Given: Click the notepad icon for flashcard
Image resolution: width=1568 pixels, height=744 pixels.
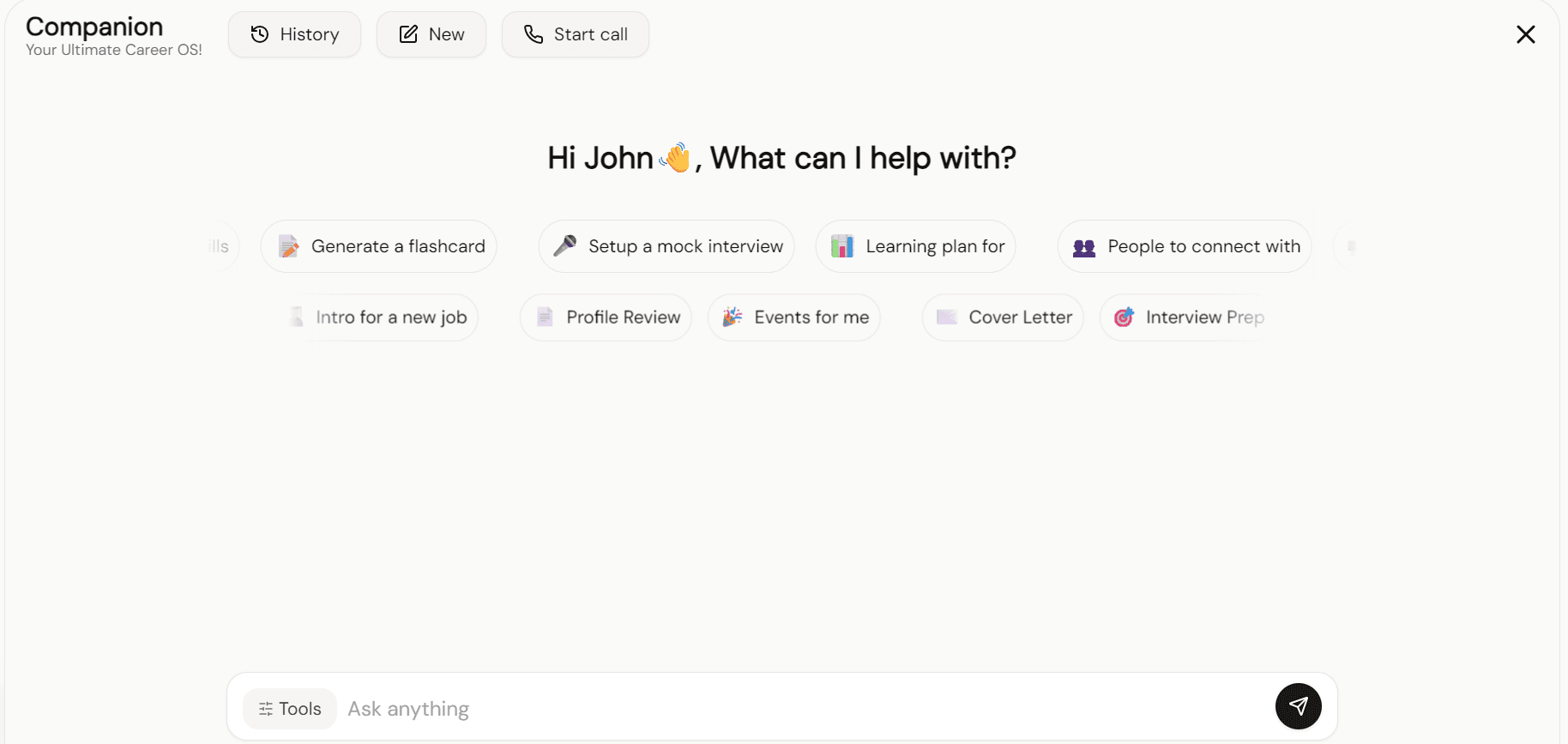Looking at the screenshot, I should [x=289, y=247].
